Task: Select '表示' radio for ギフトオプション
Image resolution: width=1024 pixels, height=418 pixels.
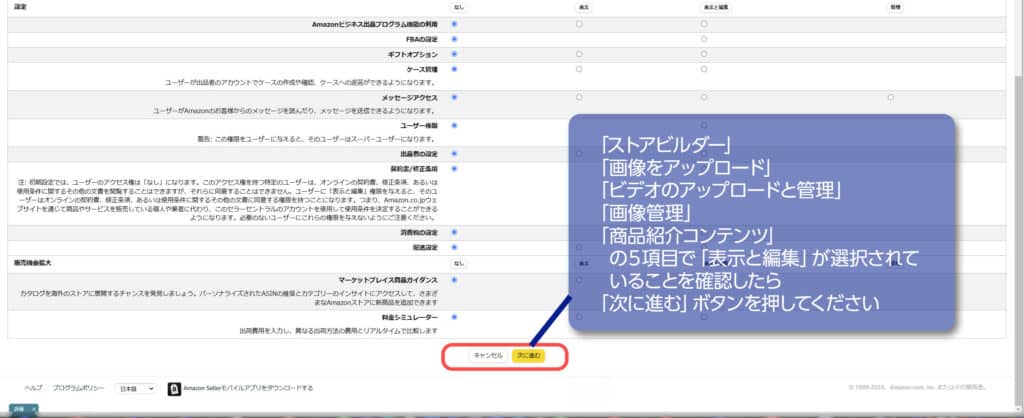Action: (x=579, y=53)
